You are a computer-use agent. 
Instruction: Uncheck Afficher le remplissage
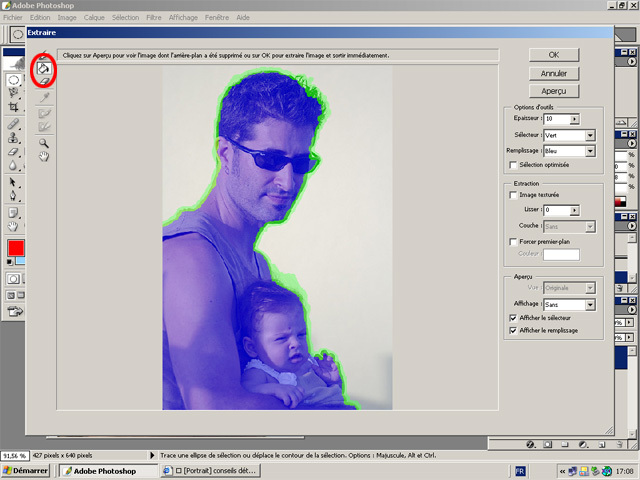513,331
